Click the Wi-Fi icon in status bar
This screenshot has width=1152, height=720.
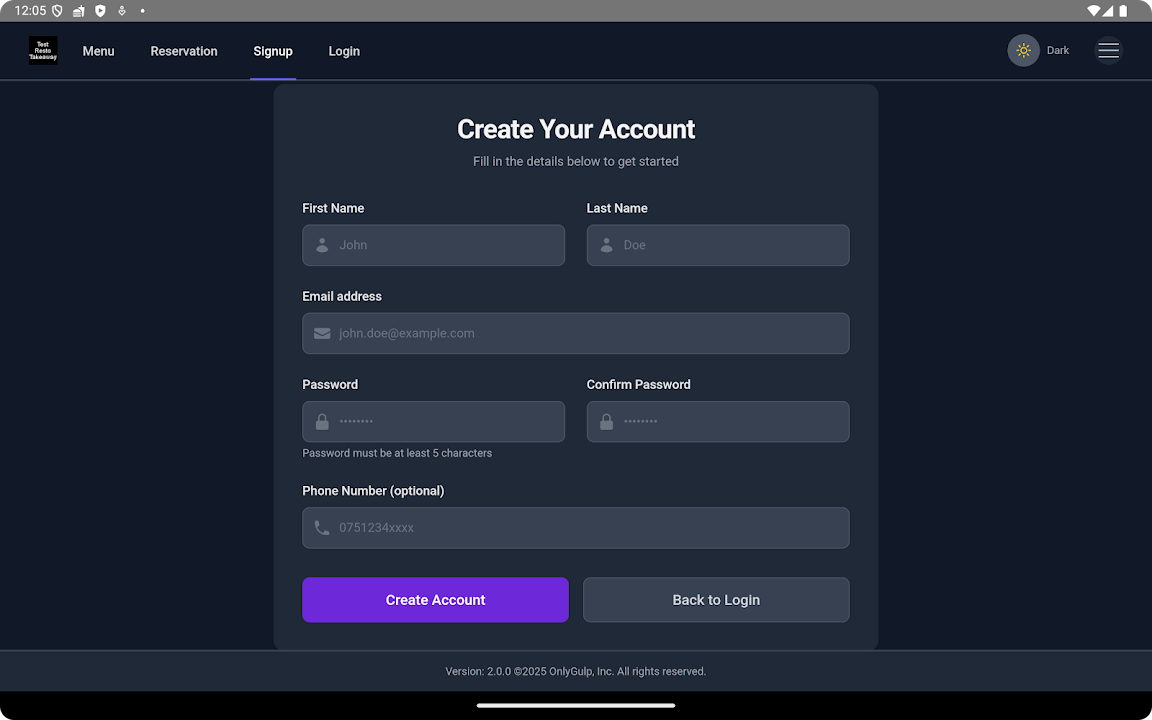click(1096, 10)
